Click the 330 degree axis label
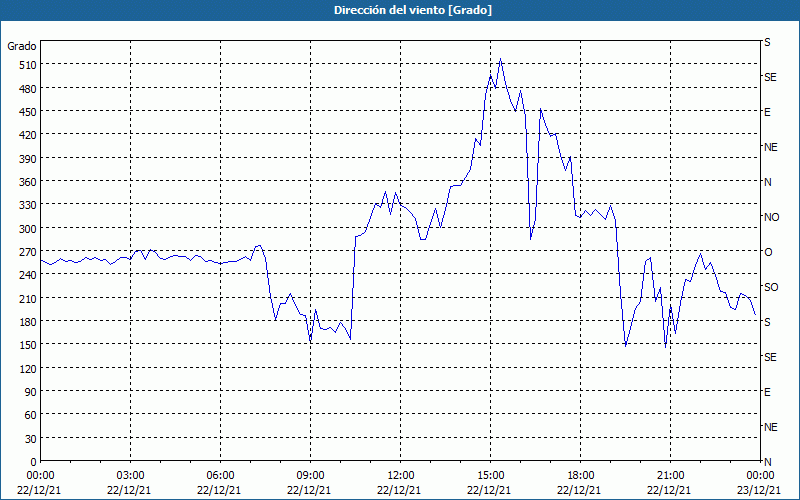This screenshot has height=500, width=800. 27,206
